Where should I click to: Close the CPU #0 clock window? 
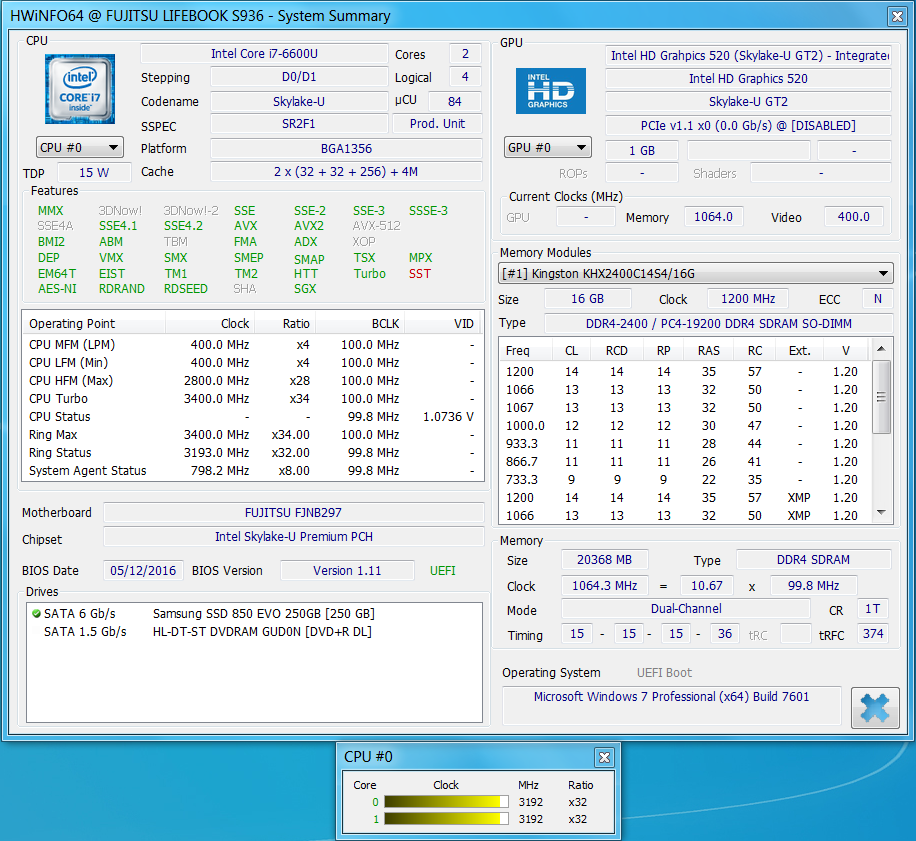[603, 757]
